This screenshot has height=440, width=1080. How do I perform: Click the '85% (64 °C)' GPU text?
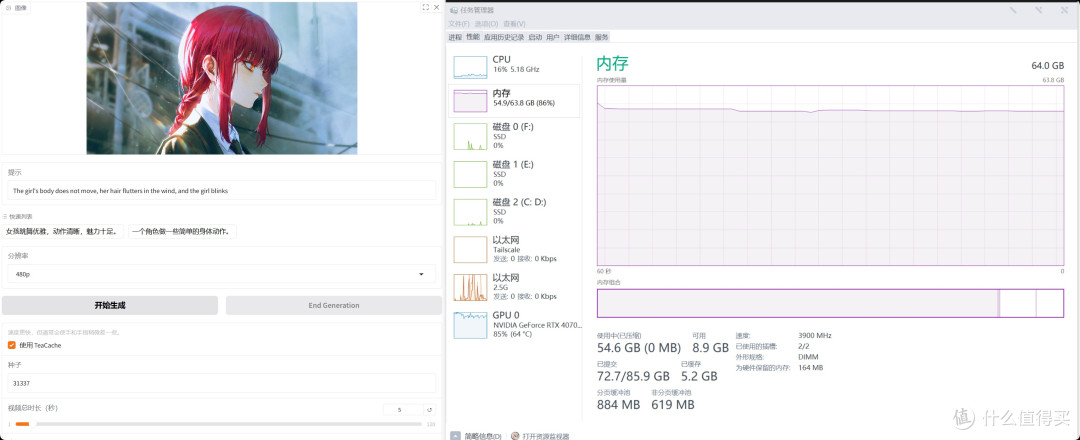(x=512, y=334)
